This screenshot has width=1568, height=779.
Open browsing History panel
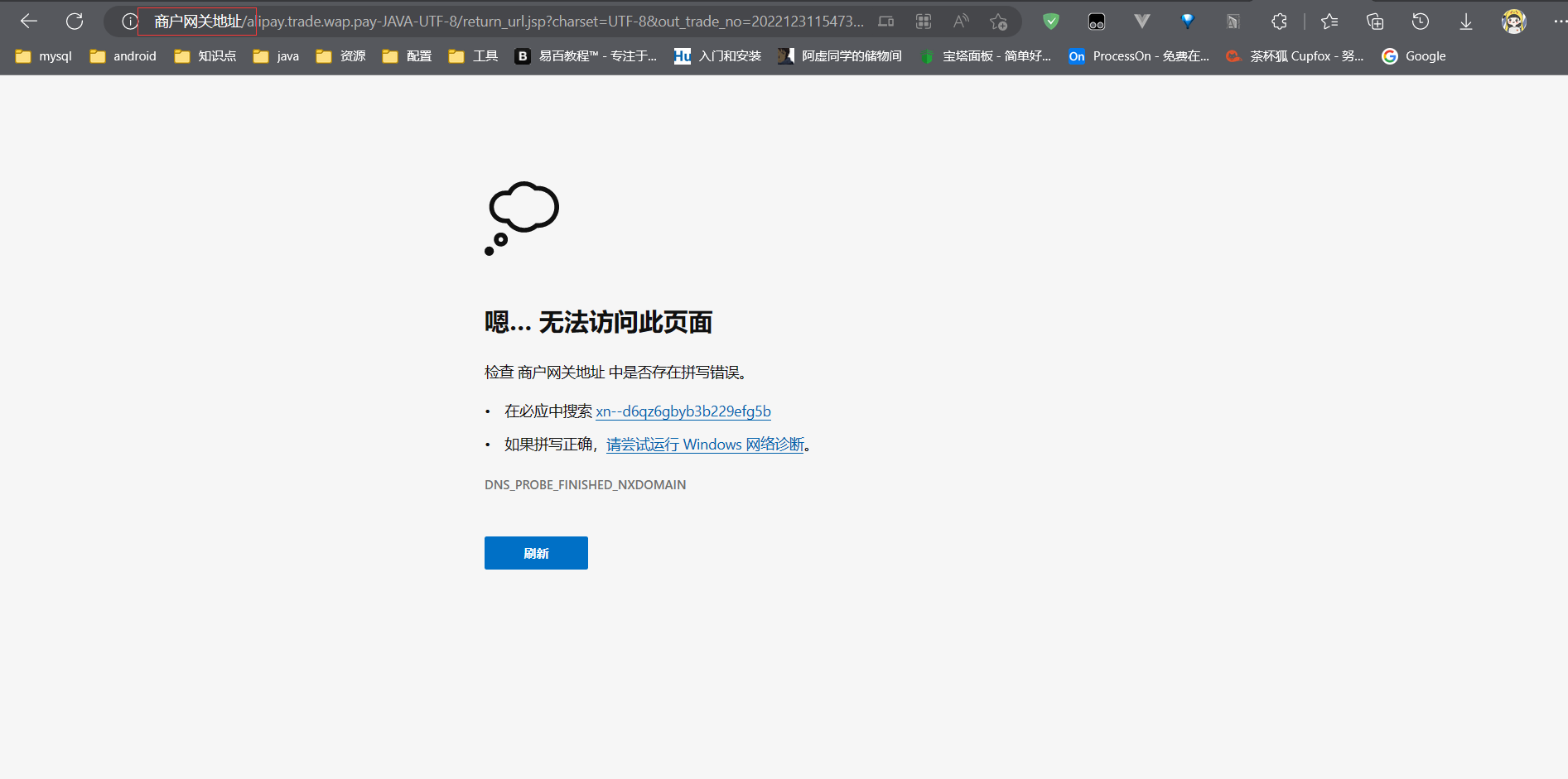click(1421, 22)
